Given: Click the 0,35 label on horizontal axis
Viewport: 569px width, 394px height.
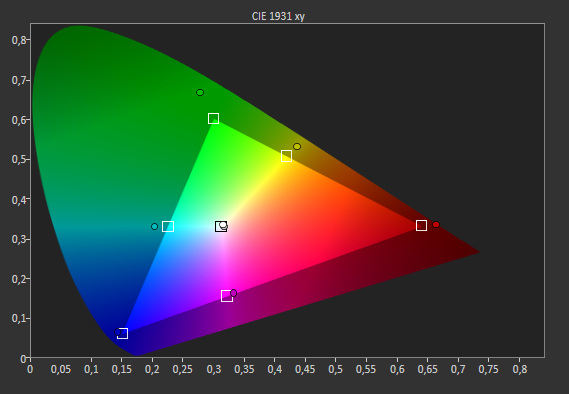Looking at the screenshot, I should click(244, 369).
